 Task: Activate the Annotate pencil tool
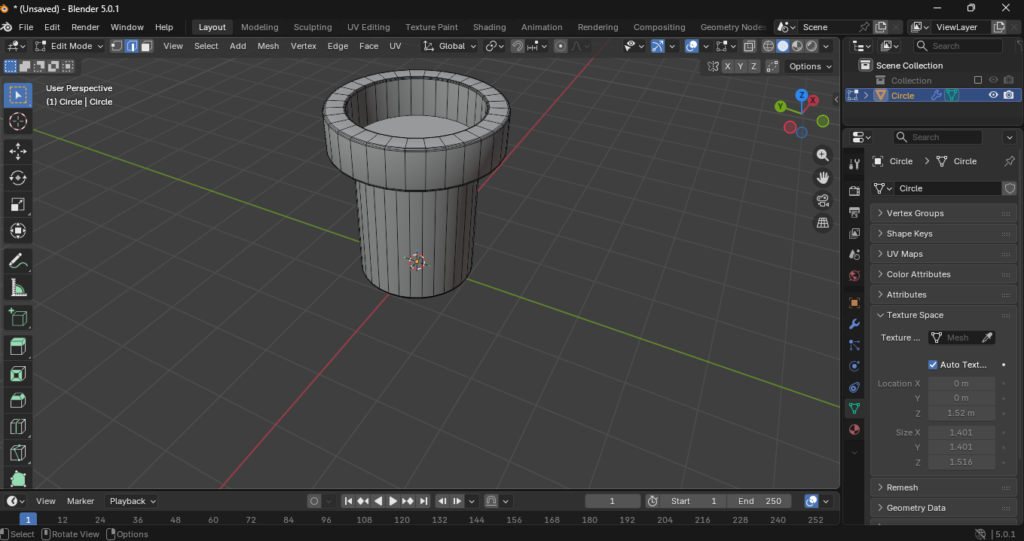[18, 261]
